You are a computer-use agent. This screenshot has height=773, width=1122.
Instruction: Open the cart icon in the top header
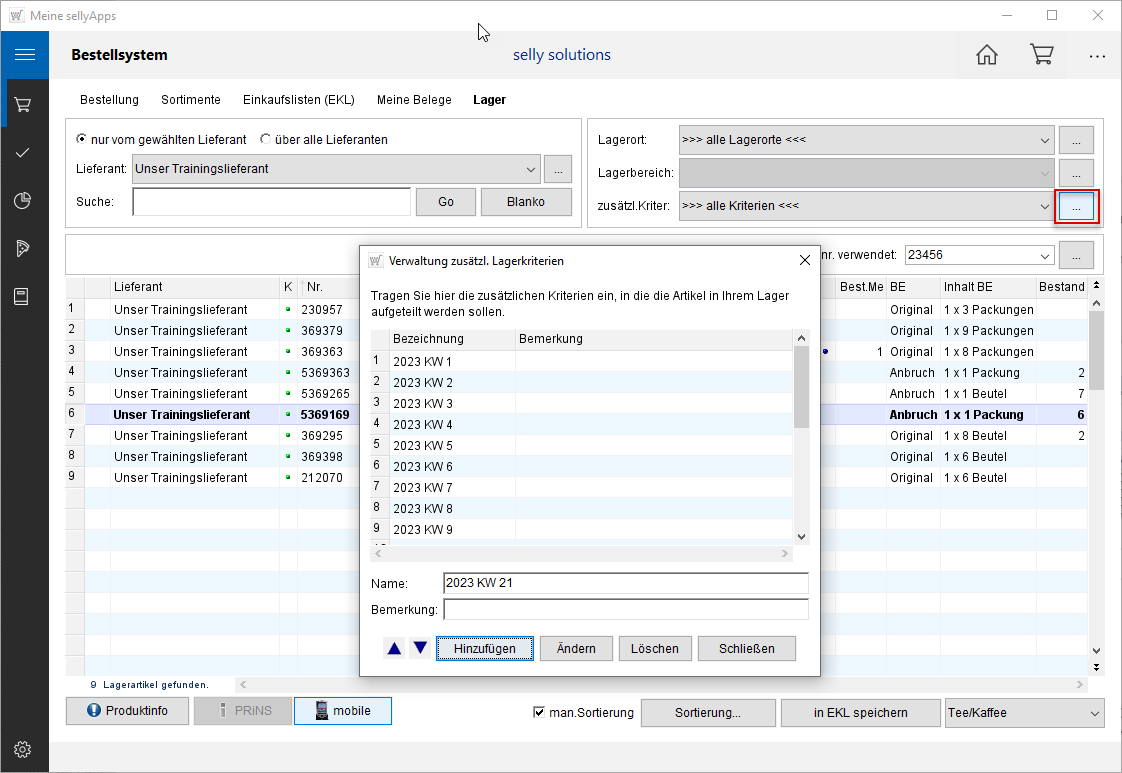click(1042, 55)
